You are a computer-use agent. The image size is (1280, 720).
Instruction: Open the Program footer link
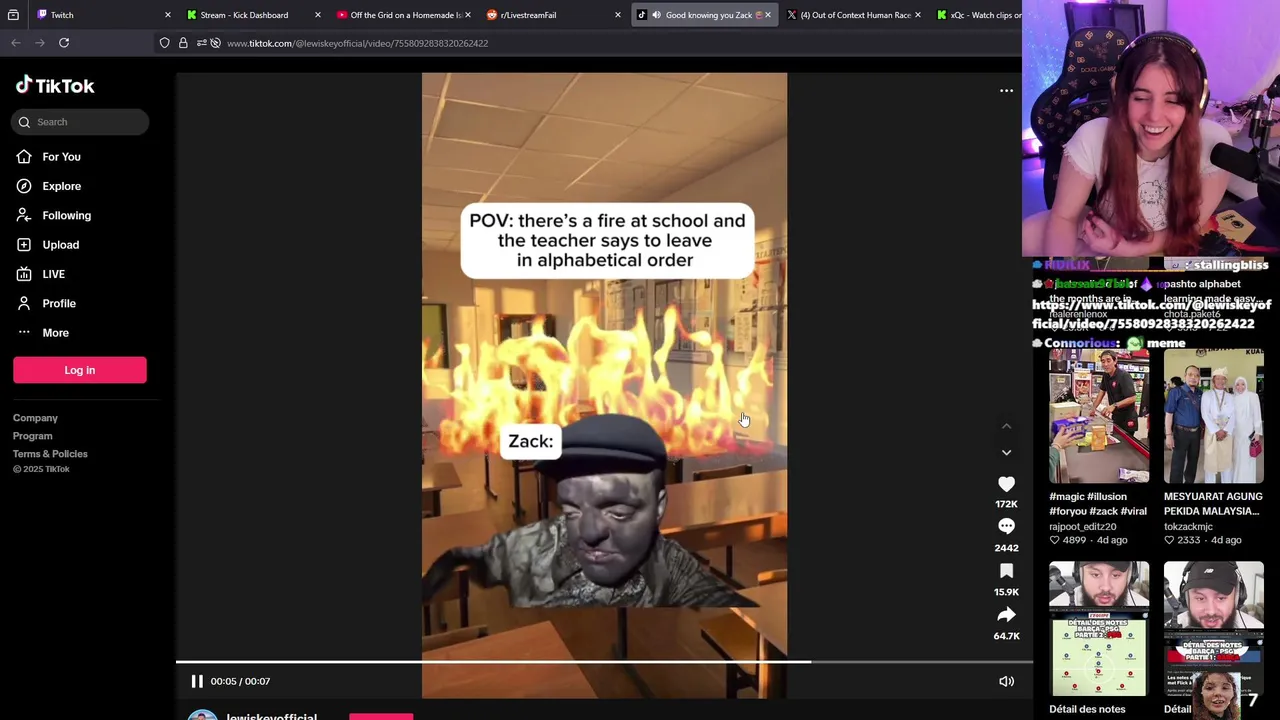pyautogui.click(x=33, y=436)
